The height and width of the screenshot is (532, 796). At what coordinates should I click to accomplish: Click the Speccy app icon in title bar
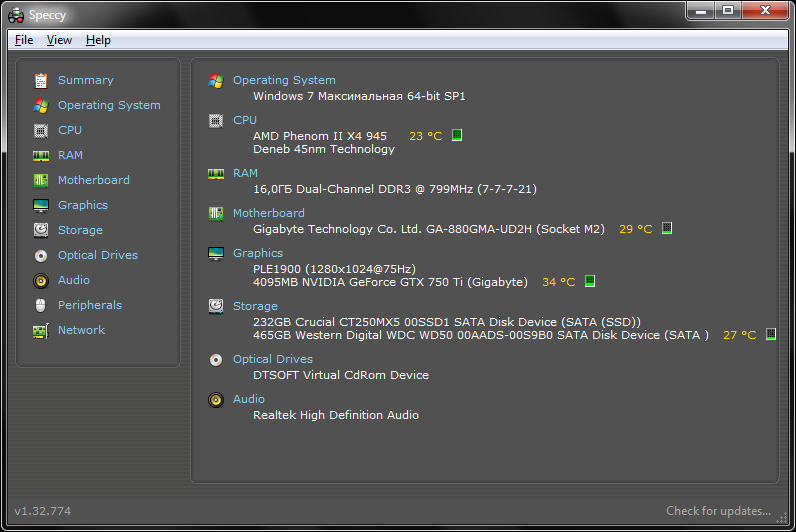(x=16, y=15)
